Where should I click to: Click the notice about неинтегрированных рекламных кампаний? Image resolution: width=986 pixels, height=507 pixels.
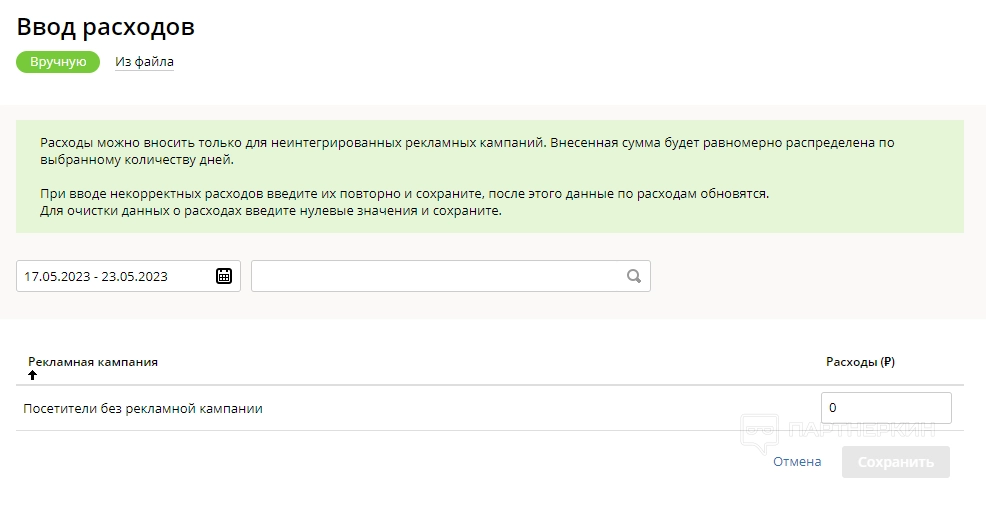point(467,151)
